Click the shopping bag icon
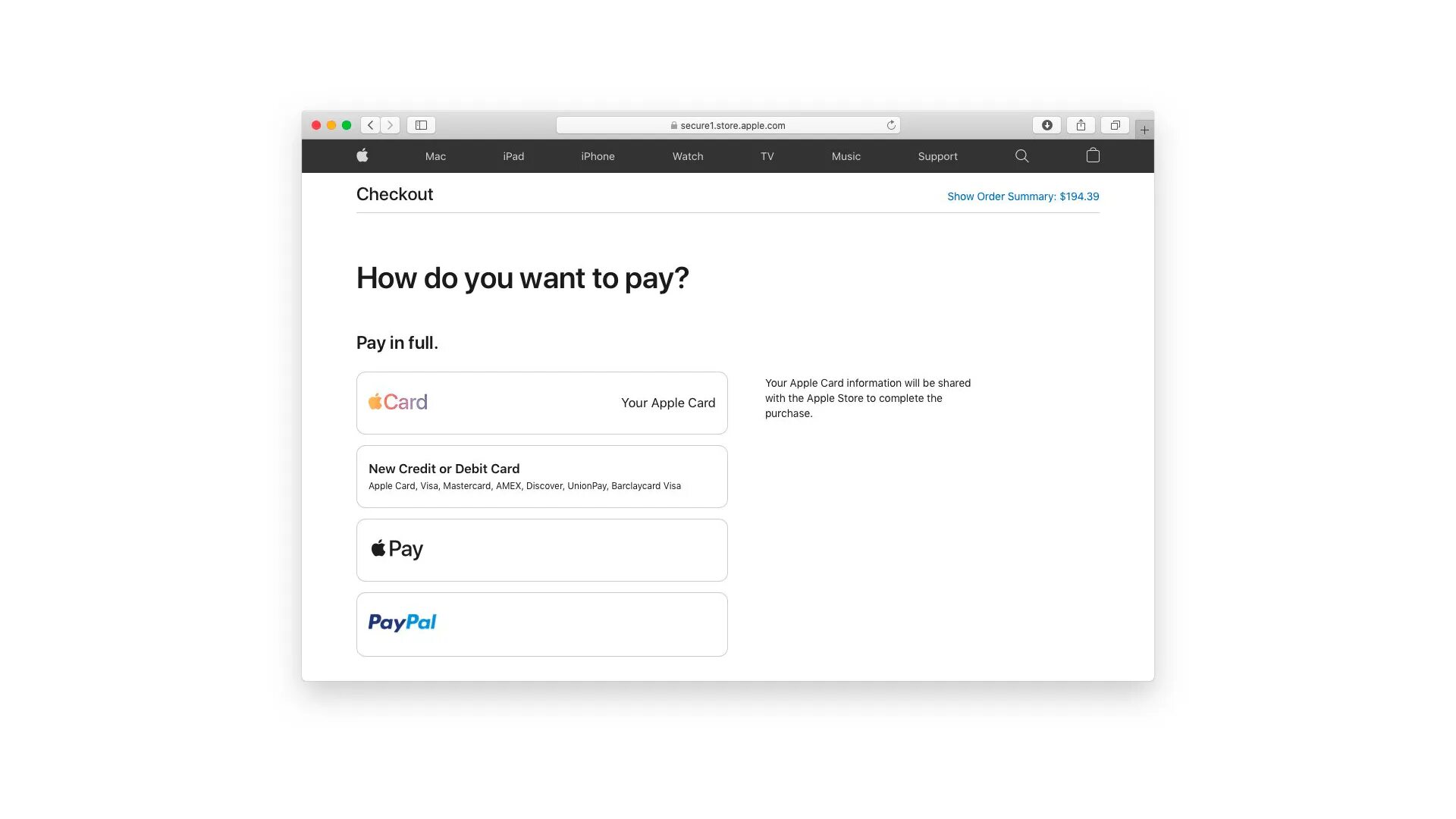 point(1092,156)
